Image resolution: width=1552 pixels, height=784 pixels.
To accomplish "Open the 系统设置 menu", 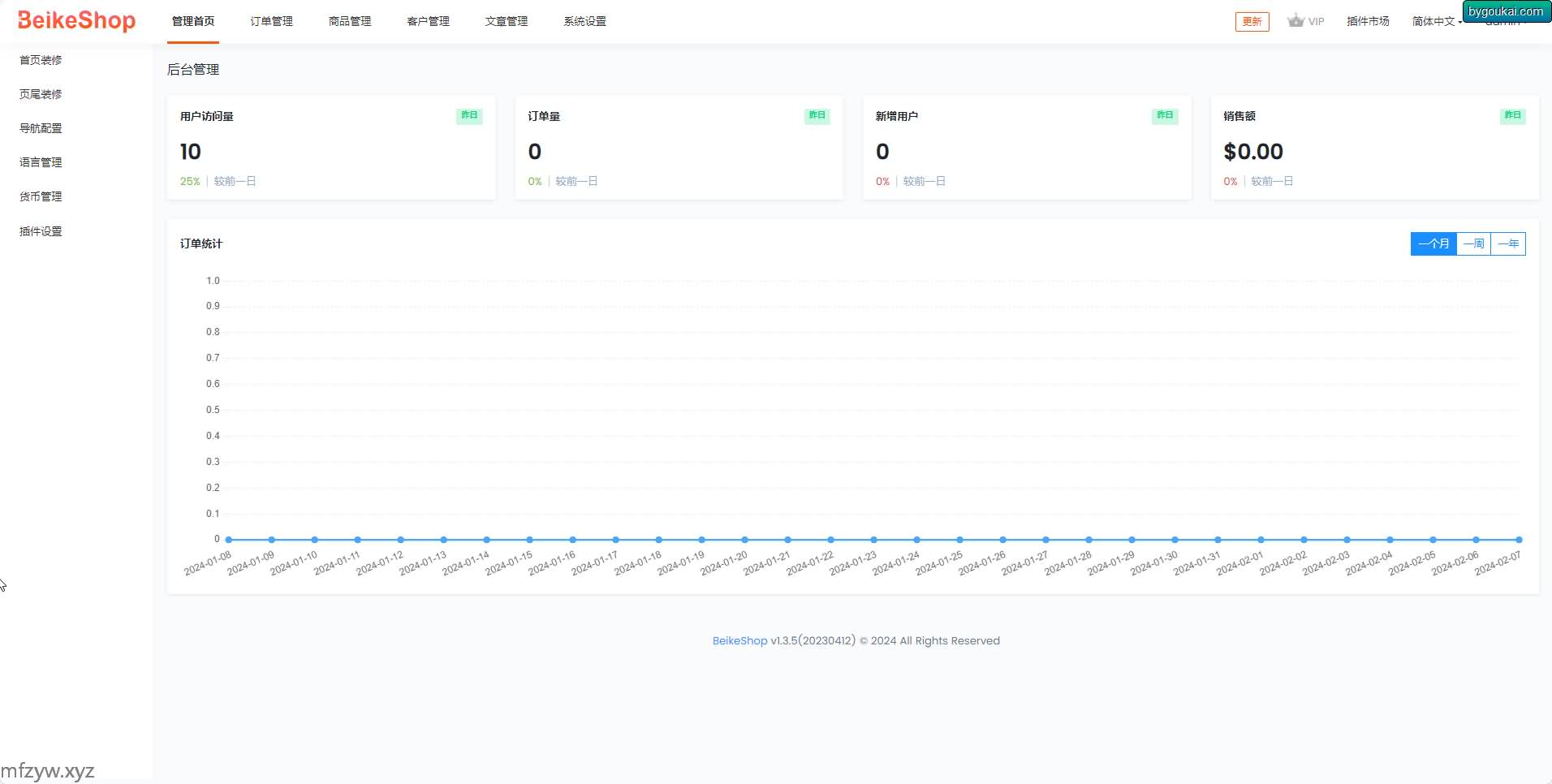I will (584, 21).
